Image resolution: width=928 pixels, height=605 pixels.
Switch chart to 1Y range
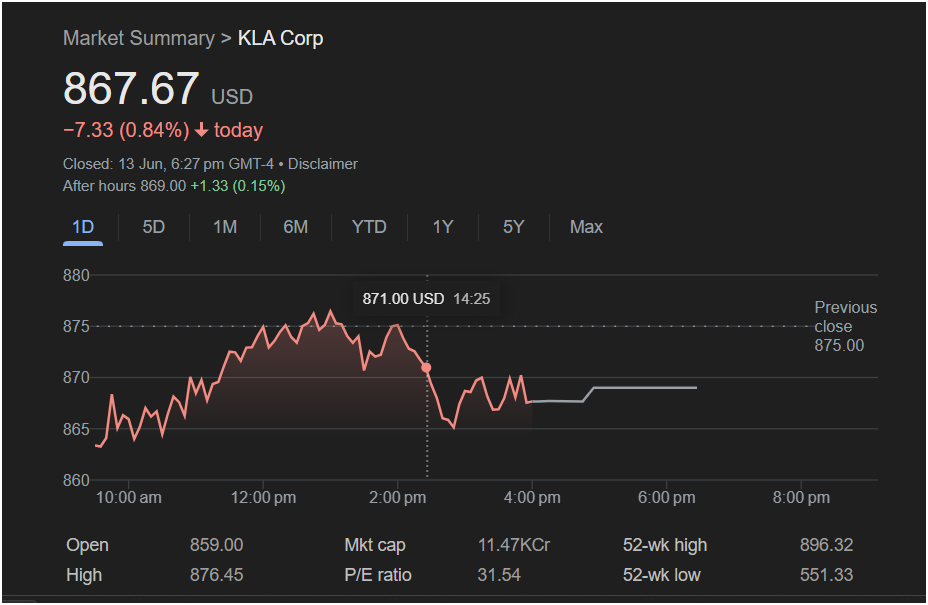pos(443,227)
